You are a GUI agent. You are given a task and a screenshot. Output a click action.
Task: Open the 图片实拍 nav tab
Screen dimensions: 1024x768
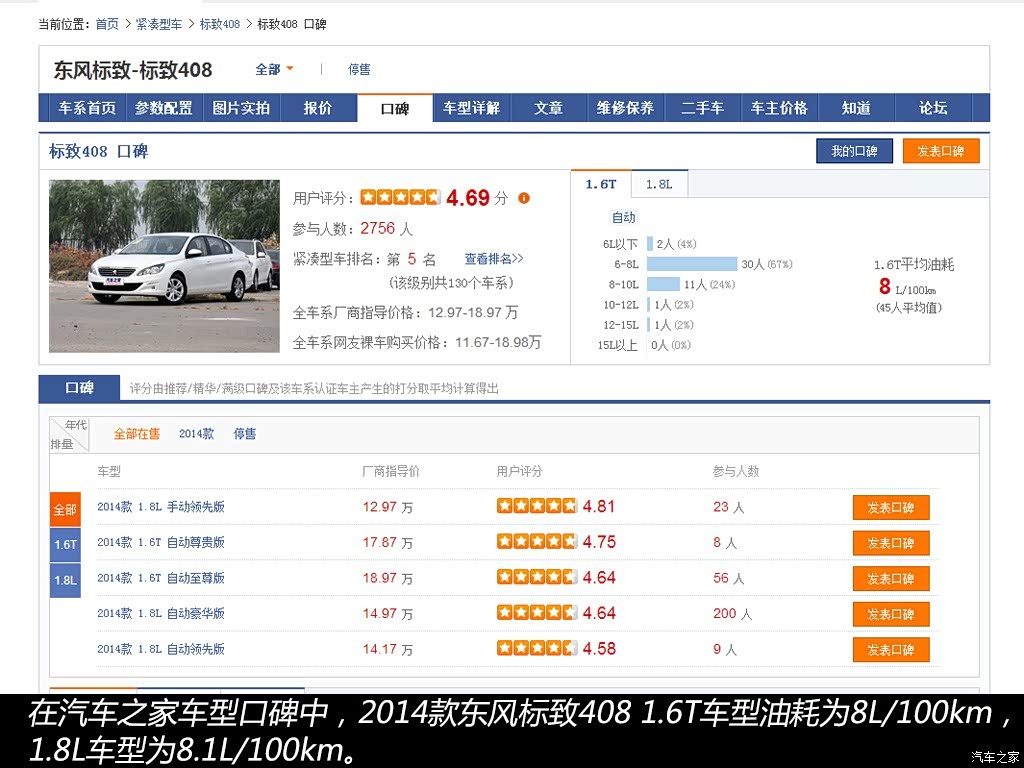tap(241, 108)
